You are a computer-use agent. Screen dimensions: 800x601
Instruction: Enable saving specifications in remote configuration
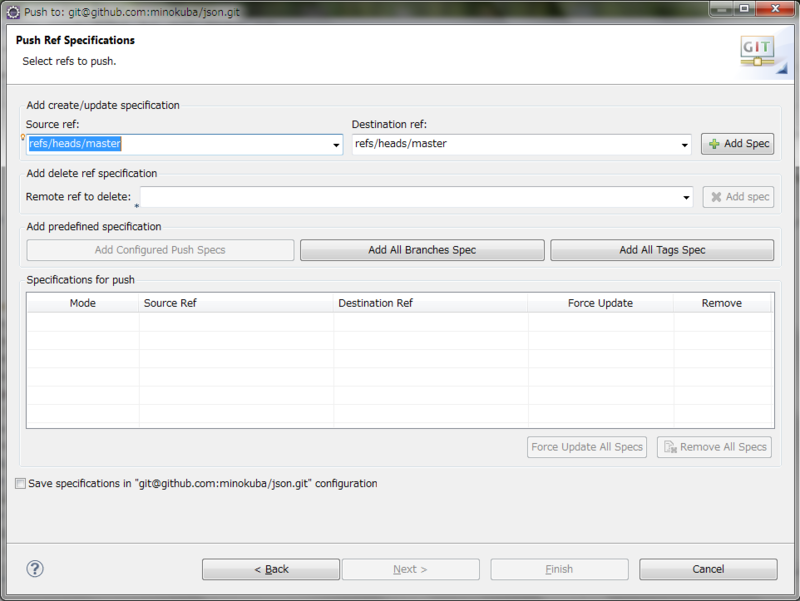pos(20,484)
